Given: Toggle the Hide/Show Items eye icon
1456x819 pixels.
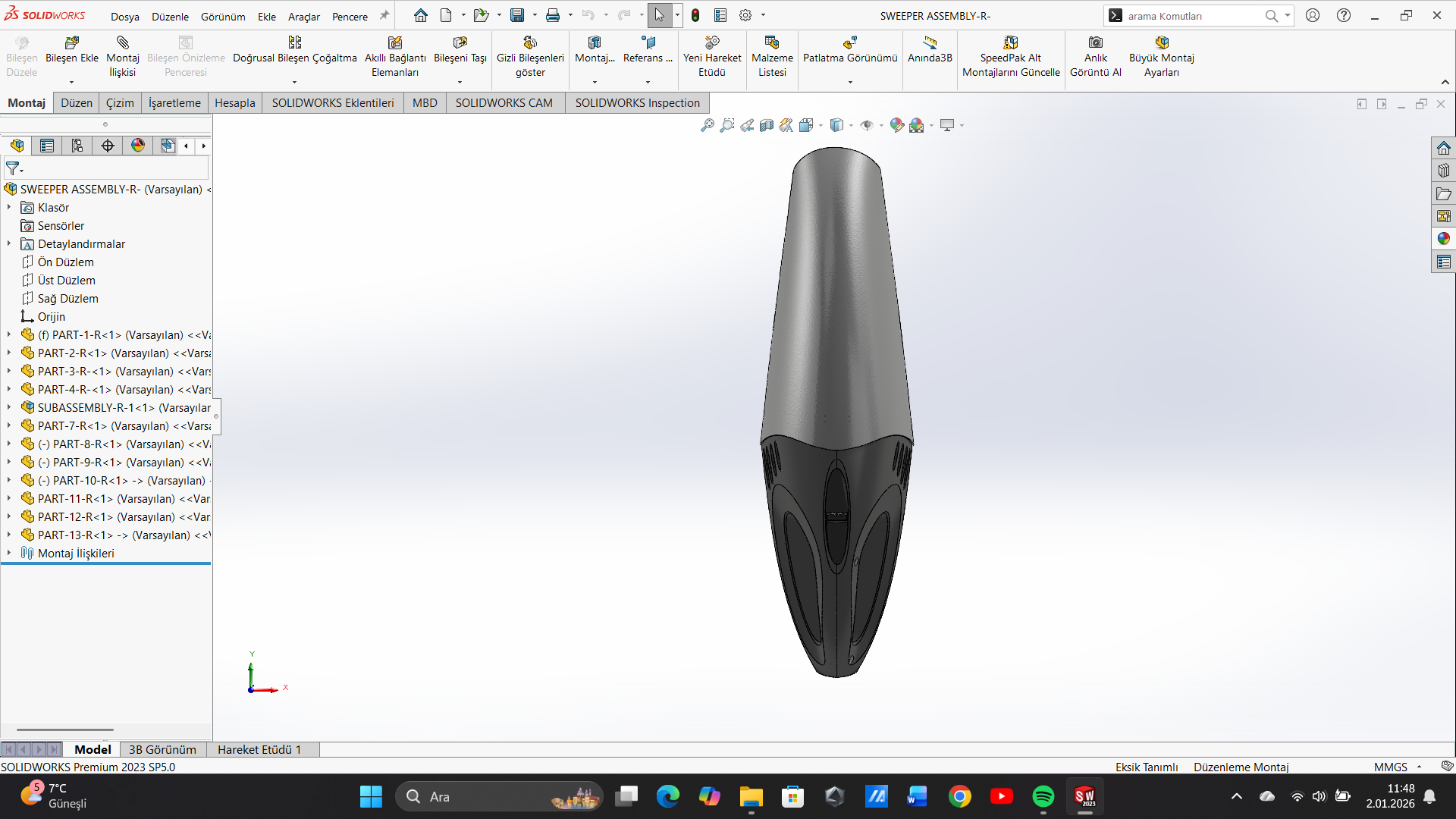Looking at the screenshot, I should (867, 125).
